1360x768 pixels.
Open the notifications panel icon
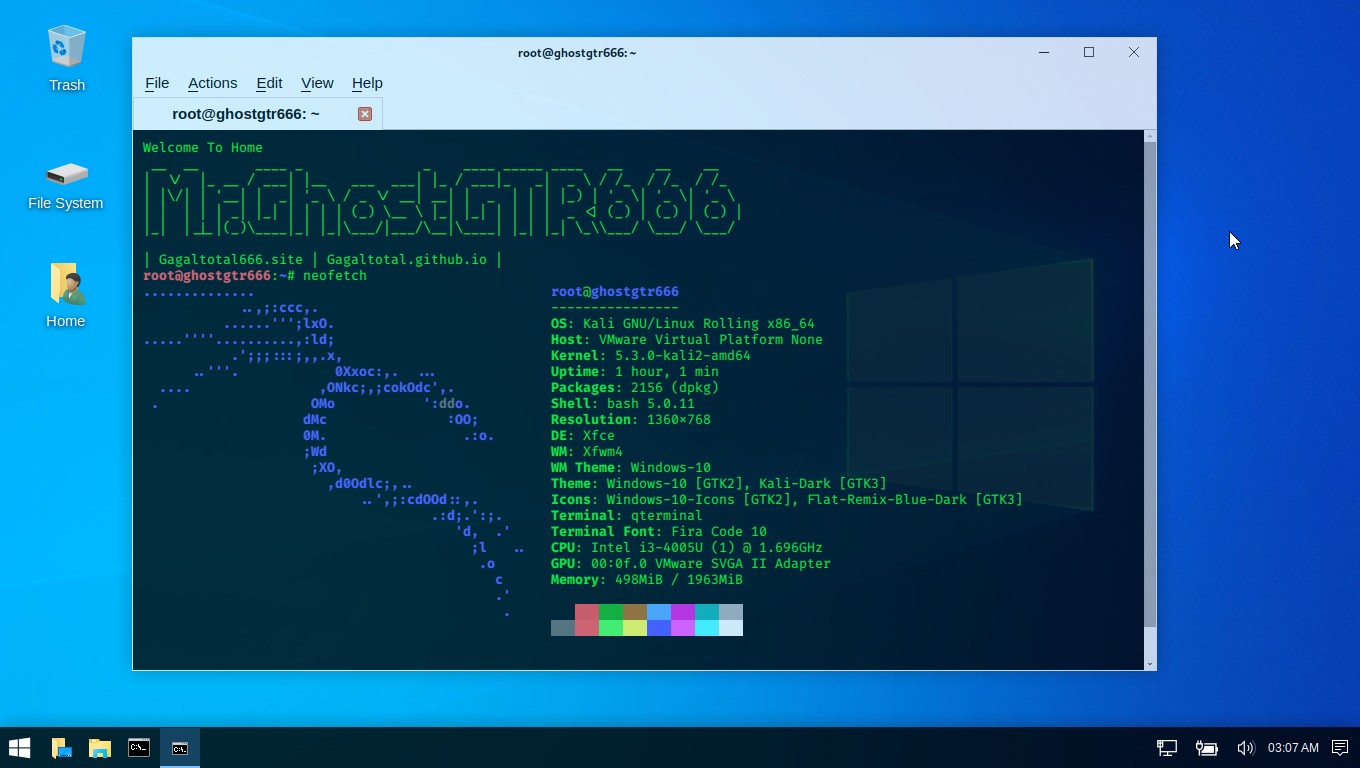[1340, 748]
